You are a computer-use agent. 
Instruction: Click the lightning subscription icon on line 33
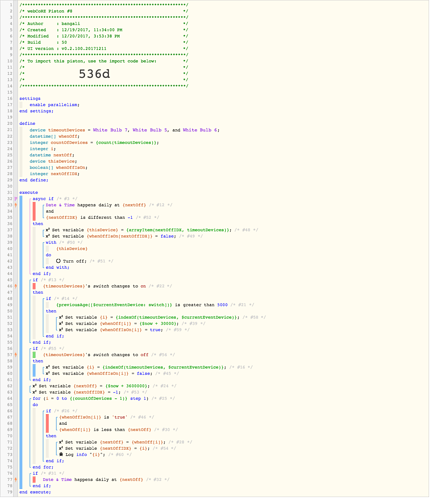point(15,206)
